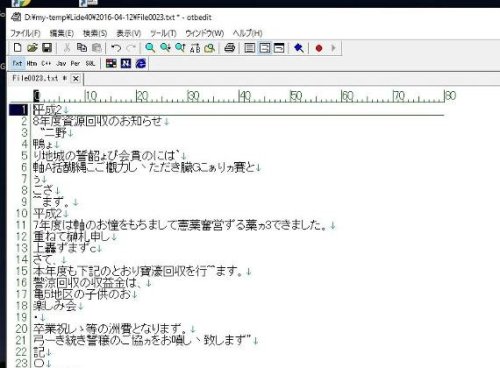Image resolution: width=500 pixels, height=368 pixels.
Task: Play the recorded macro with the triangle icon
Action: coord(333,48)
